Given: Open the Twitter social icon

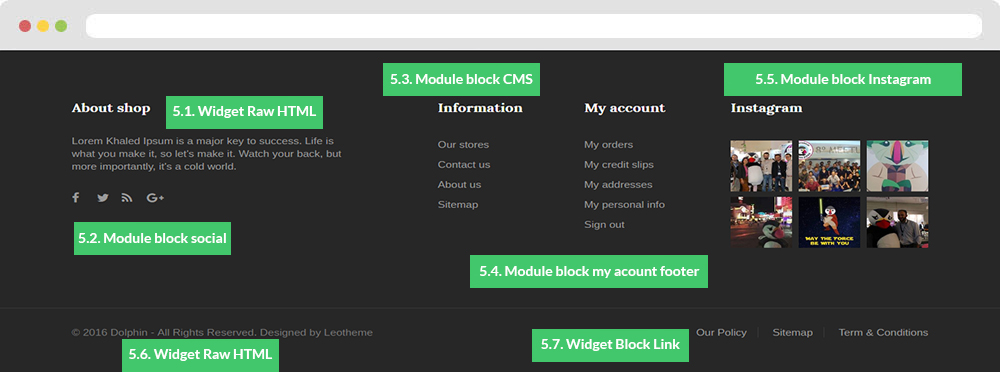Looking at the screenshot, I should (103, 198).
